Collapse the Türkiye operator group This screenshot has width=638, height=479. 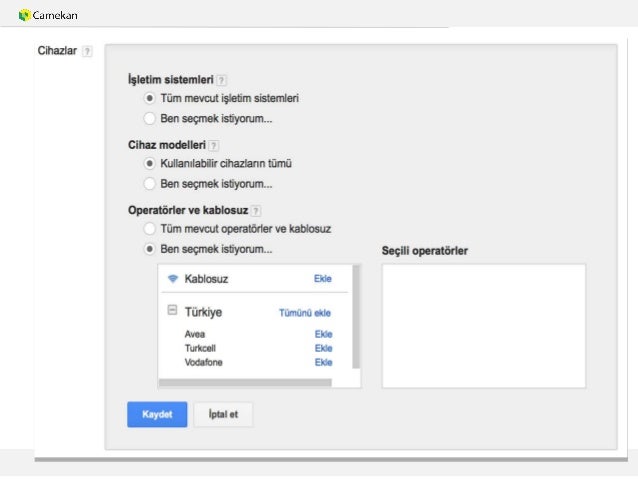click(173, 311)
